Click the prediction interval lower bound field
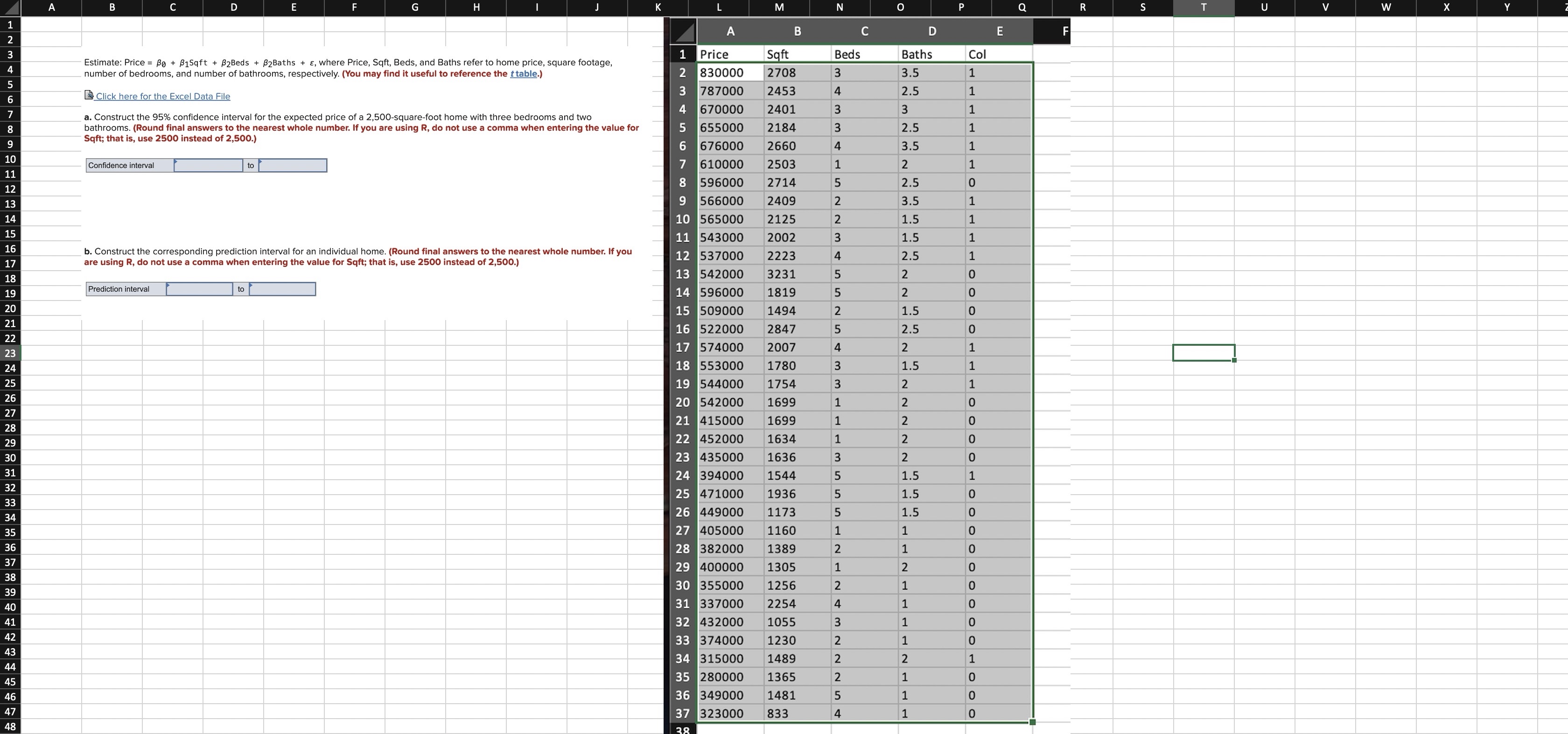The width and height of the screenshot is (1568, 734). [x=200, y=289]
